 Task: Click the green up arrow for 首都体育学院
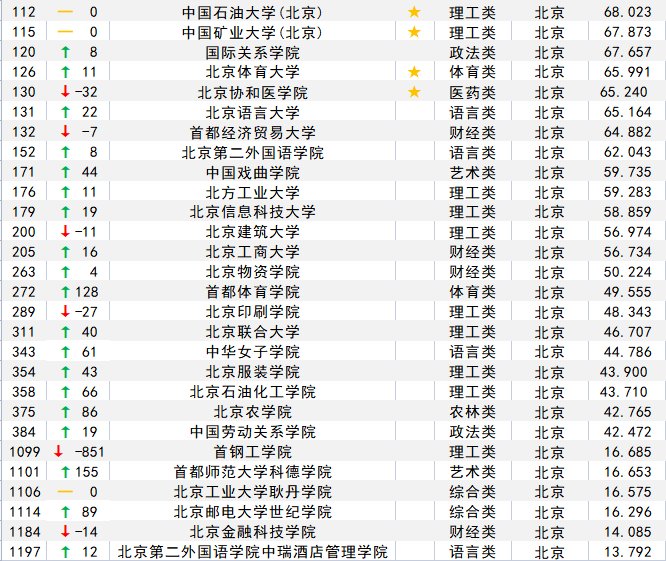[x=66, y=292]
